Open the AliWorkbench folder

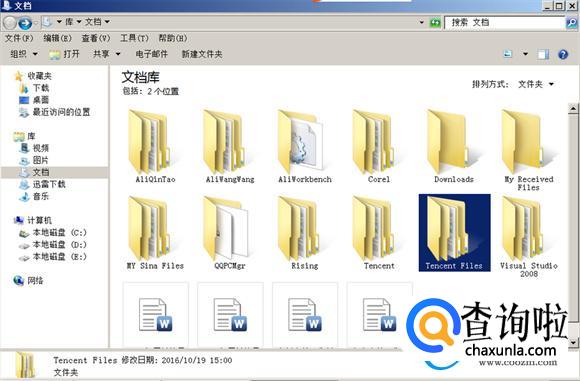pos(304,146)
